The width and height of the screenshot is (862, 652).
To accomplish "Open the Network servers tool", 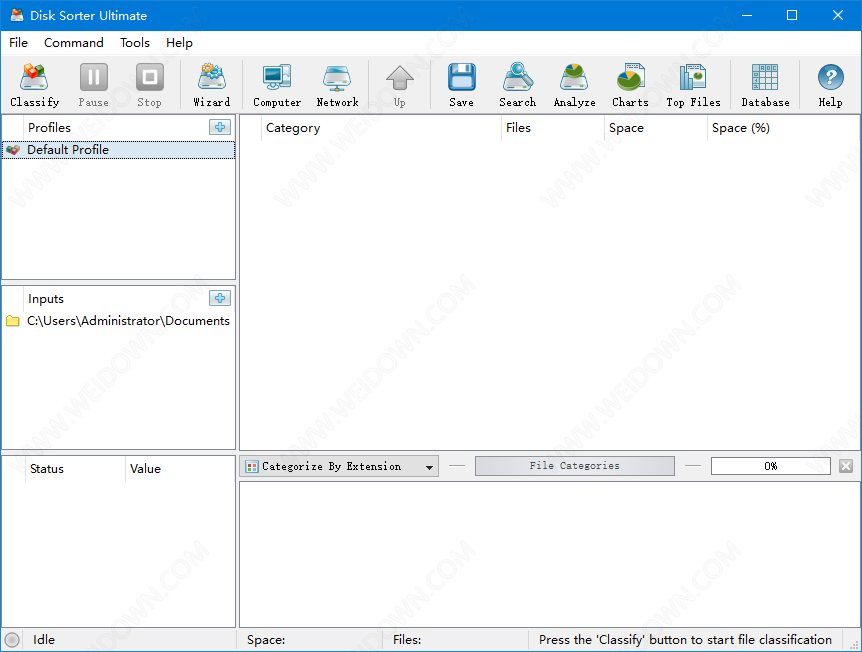I will (x=337, y=85).
